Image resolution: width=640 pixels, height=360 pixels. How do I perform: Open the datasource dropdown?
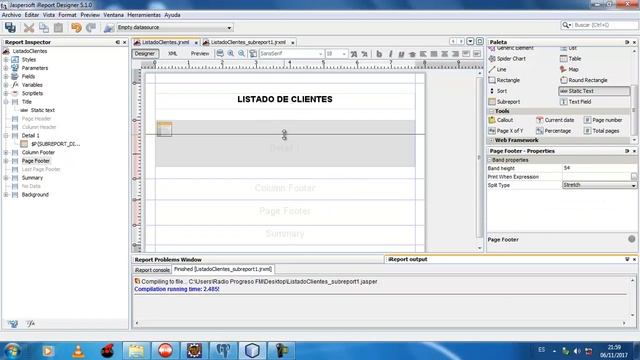(x=229, y=28)
